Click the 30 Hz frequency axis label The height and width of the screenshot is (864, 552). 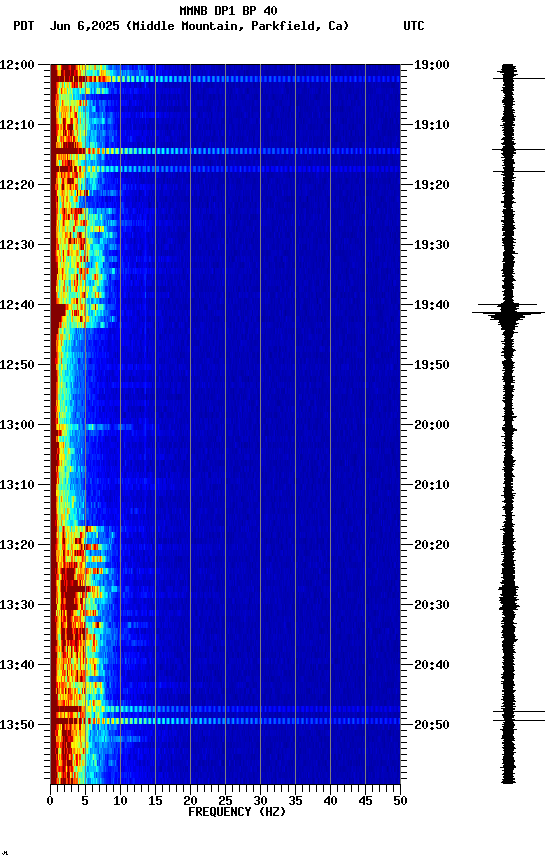pyautogui.click(x=260, y=801)
